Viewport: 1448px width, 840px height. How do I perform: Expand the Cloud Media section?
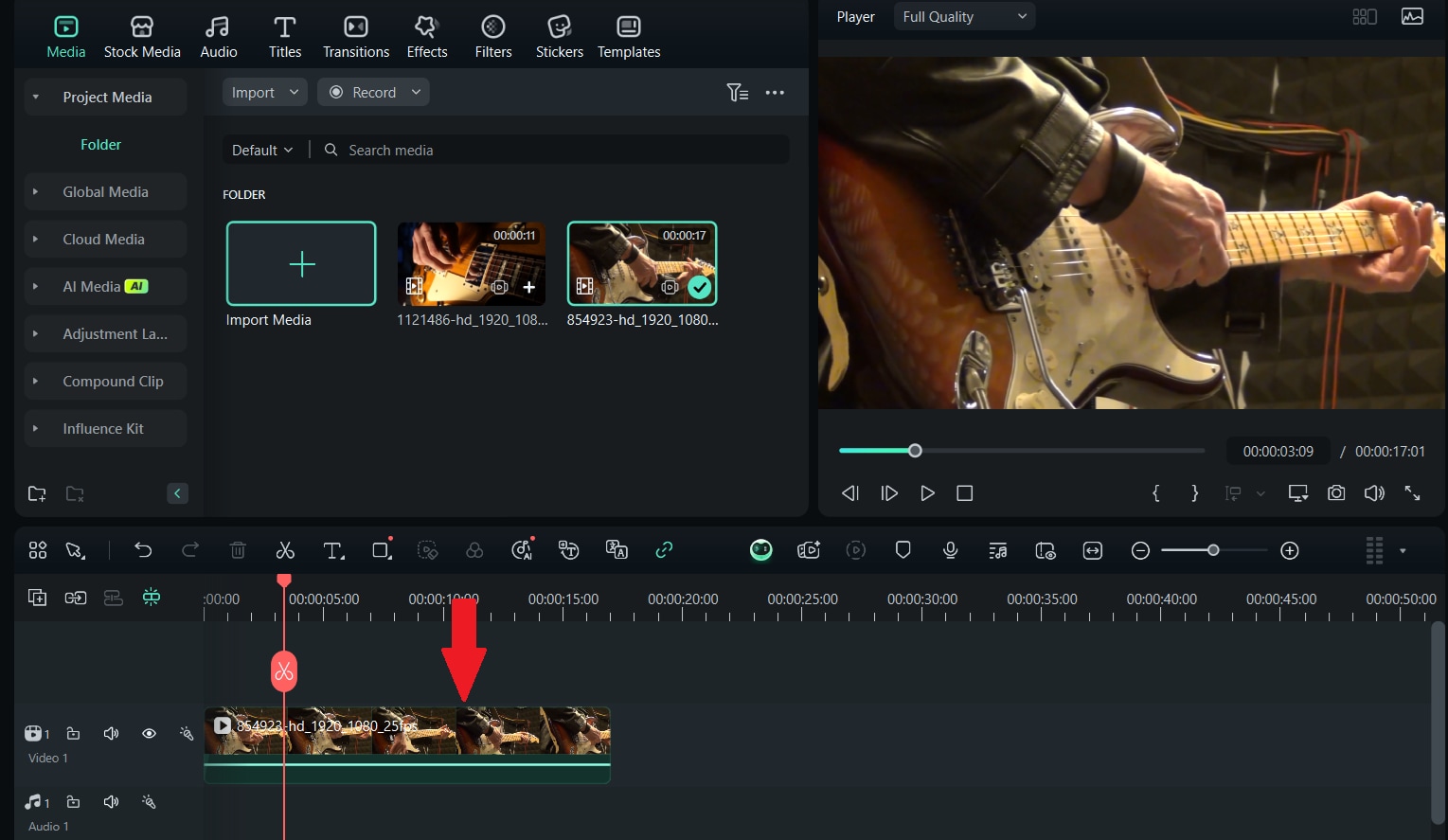pyautogui.click(x=35, y=239)
